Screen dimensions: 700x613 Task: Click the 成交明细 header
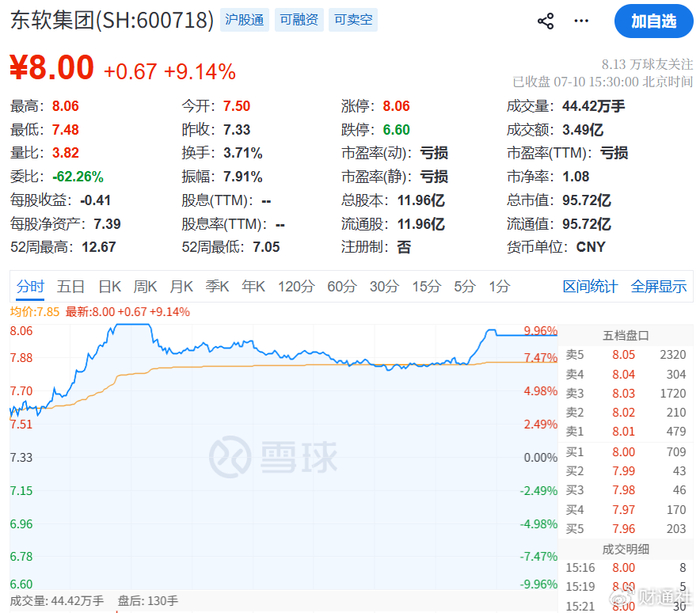[x=625, y=549]
